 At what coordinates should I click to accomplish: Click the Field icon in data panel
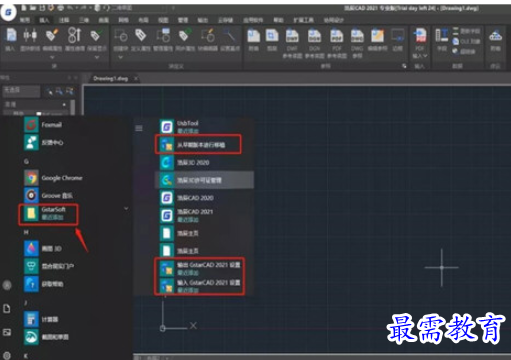point(442,35)
